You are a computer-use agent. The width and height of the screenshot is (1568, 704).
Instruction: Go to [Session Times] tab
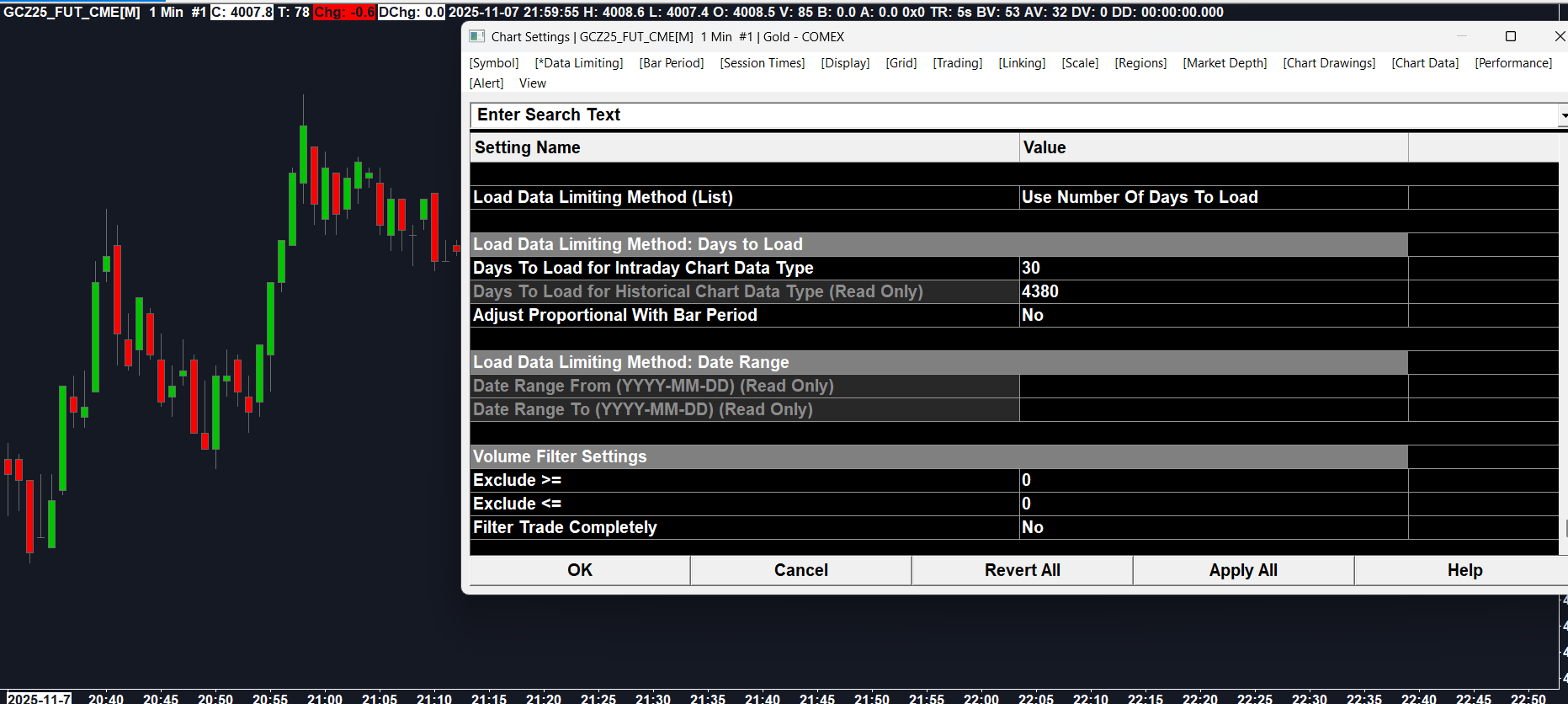[x=763, y=63]
